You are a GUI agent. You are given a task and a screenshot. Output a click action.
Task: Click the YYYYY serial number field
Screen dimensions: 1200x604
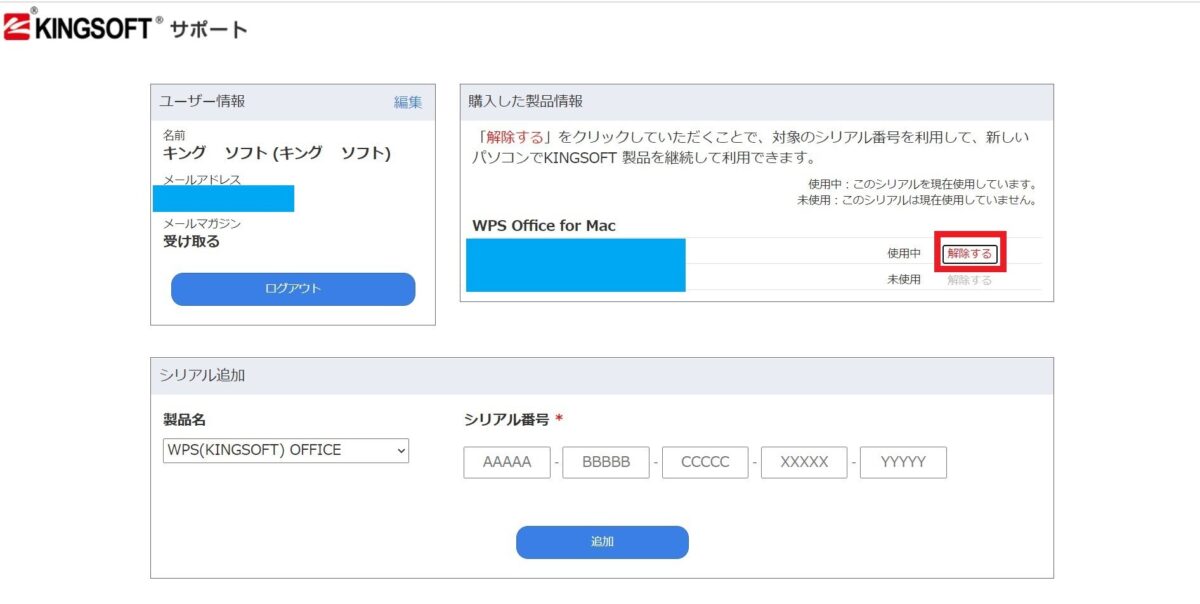tap(902, 461)
